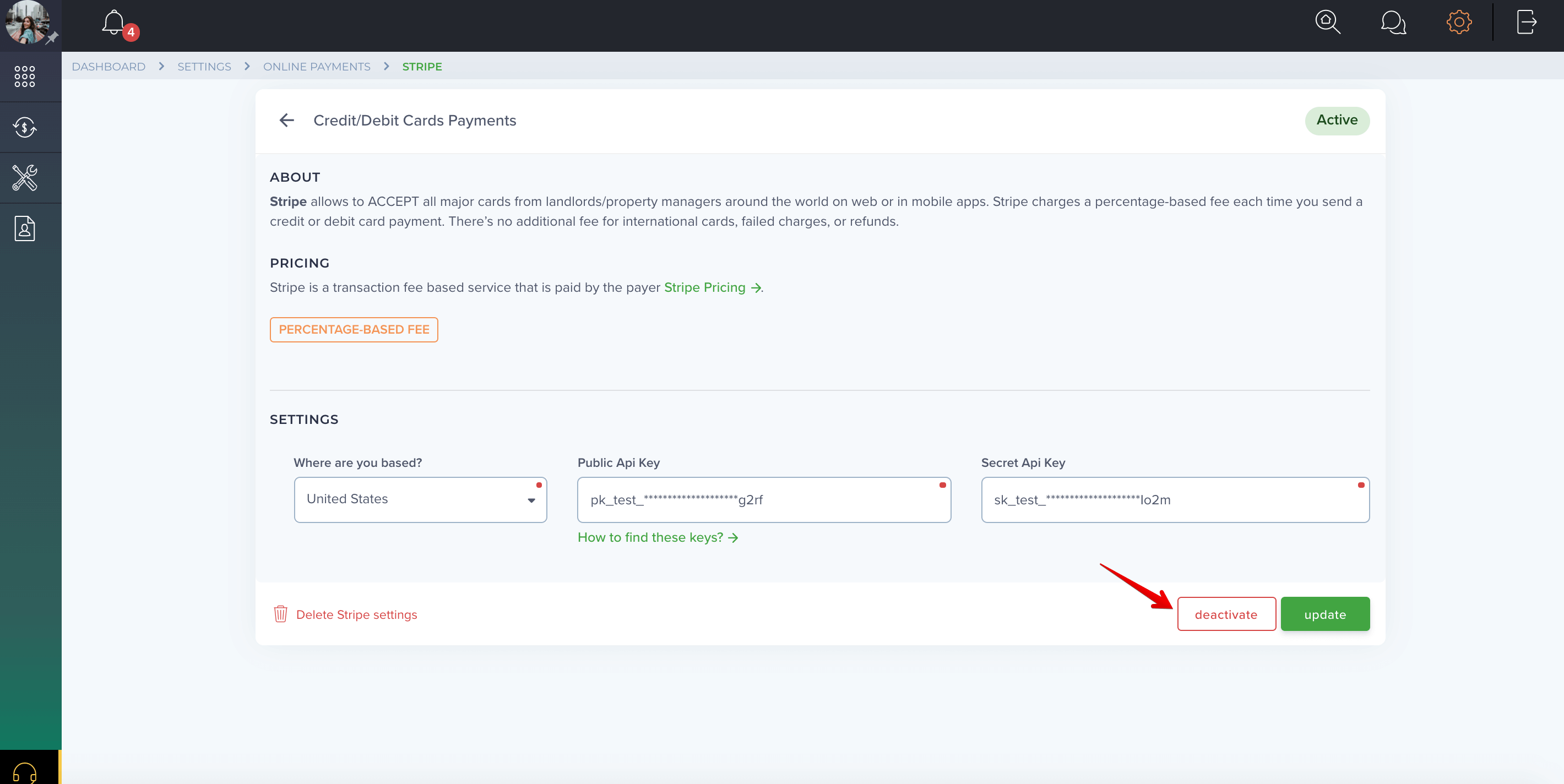Click the dropdown arrow next to United States
1564x784 pixels.
531,500
